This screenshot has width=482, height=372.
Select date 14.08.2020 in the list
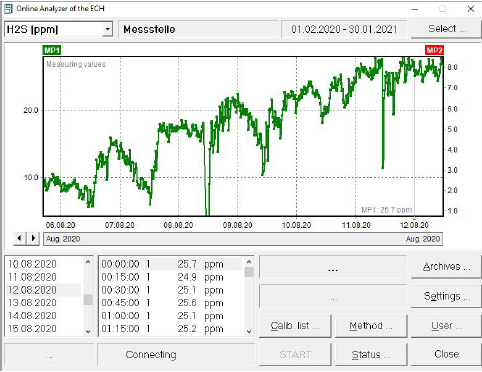44,316
